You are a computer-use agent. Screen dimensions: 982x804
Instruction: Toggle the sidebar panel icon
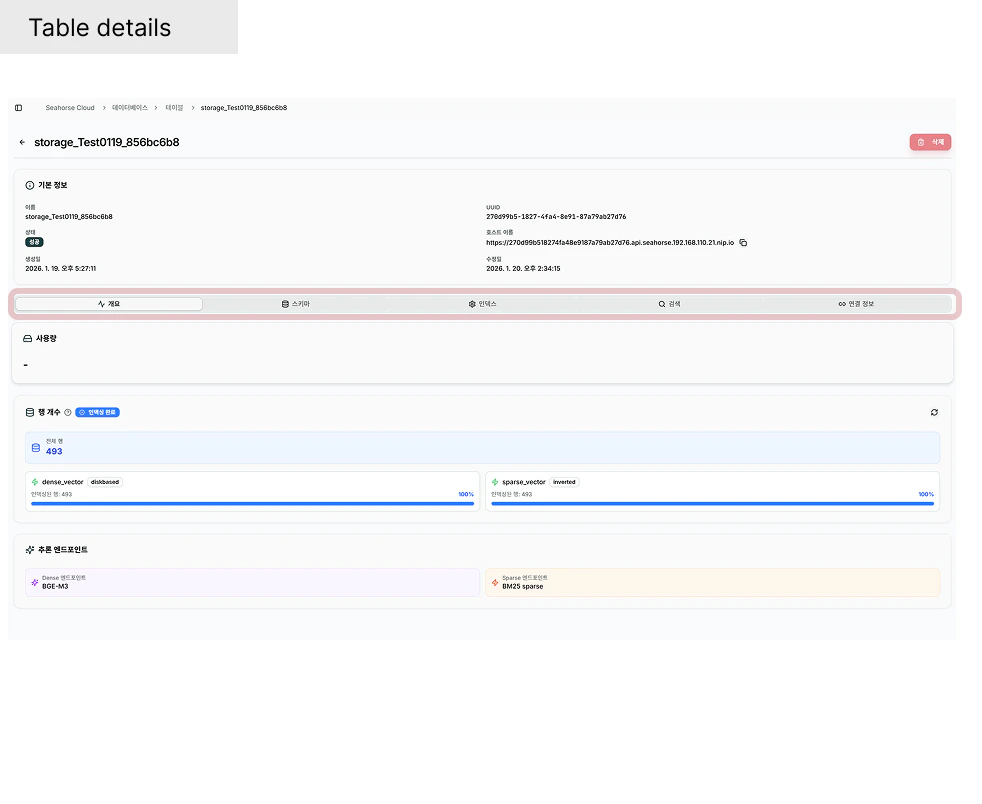point(19,108)
